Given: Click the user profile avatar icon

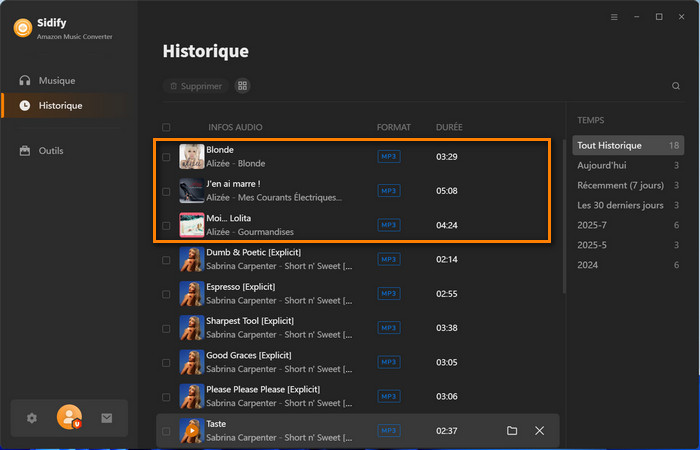Looking at the screenshot, I should [x=69, y=418].
